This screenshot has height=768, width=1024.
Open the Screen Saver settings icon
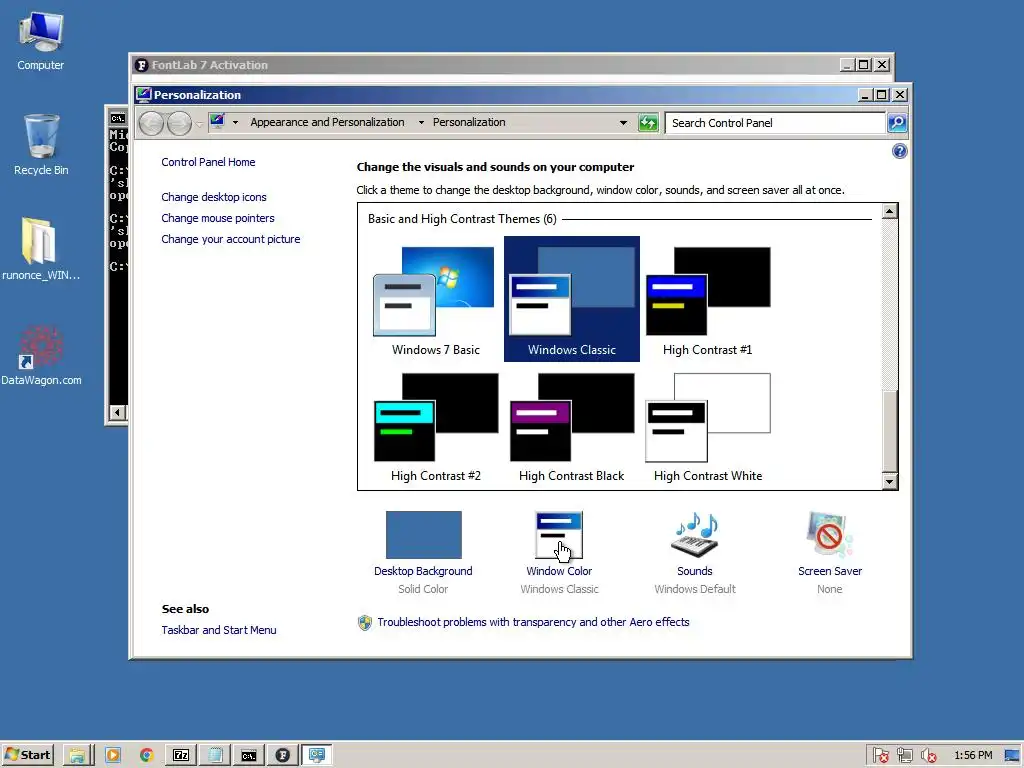tap(829, 552)
